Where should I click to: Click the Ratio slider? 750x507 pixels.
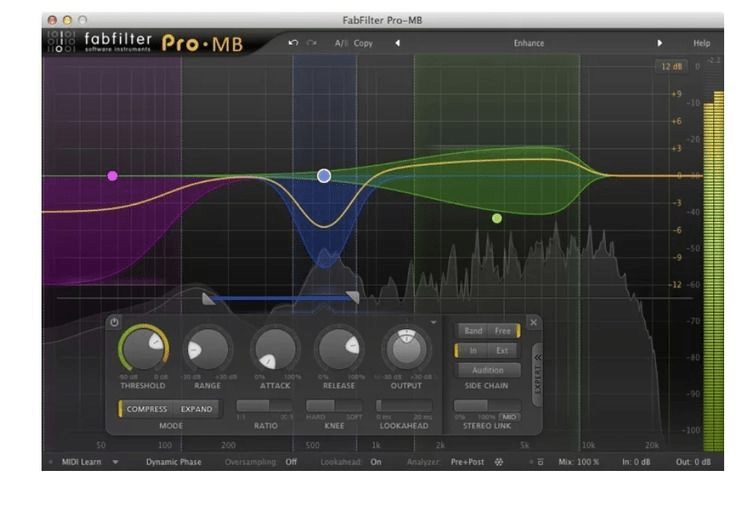[x=265, y=406]
